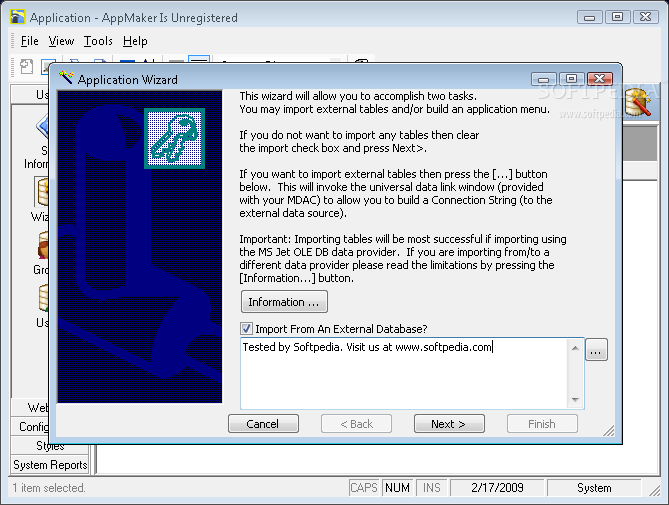Minimize the AppMaker main window
The width and height of the screenshot is (669, 505).
[589, 17]
